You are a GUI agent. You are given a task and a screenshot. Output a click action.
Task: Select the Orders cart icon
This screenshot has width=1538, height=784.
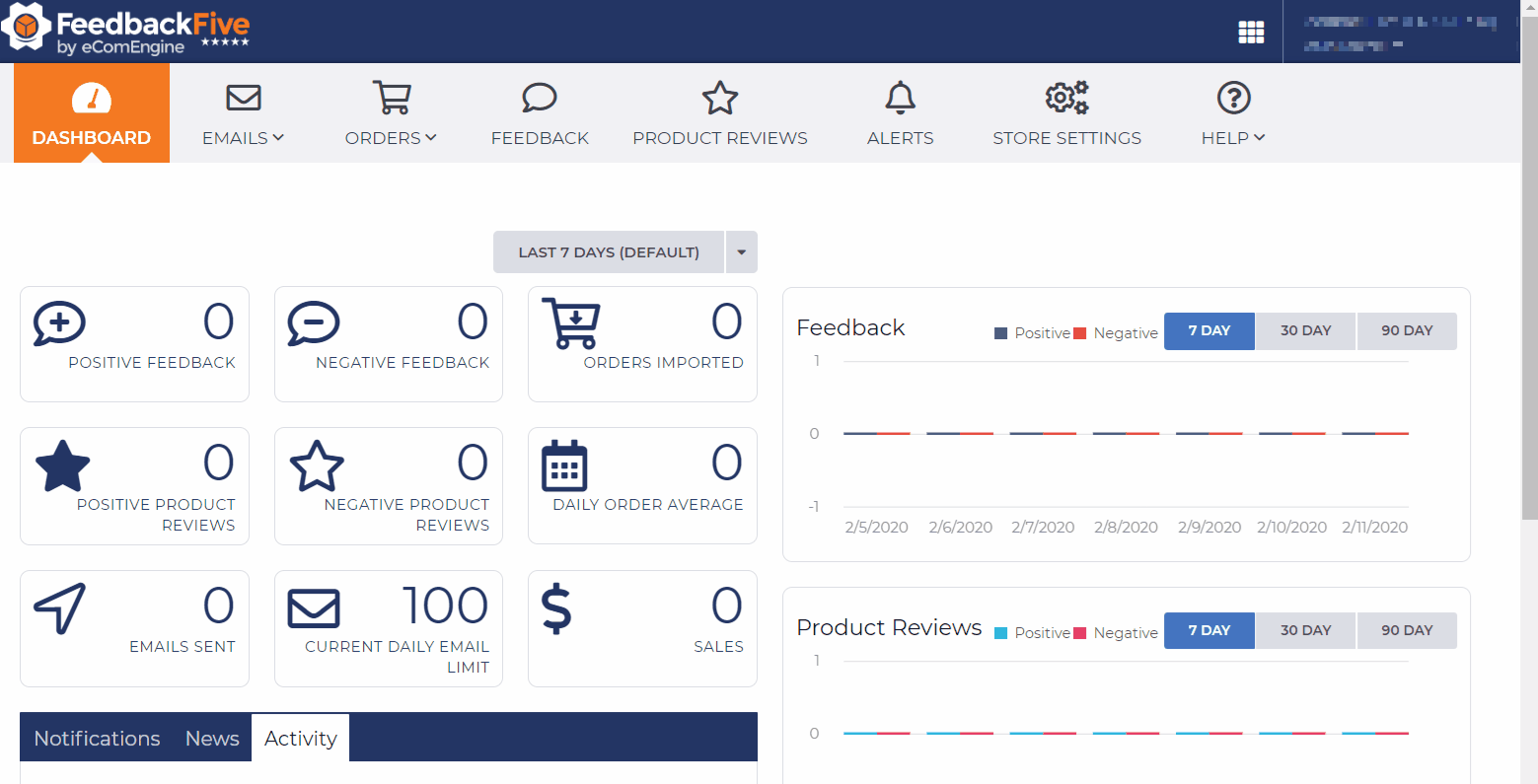(x=391, y=98)
